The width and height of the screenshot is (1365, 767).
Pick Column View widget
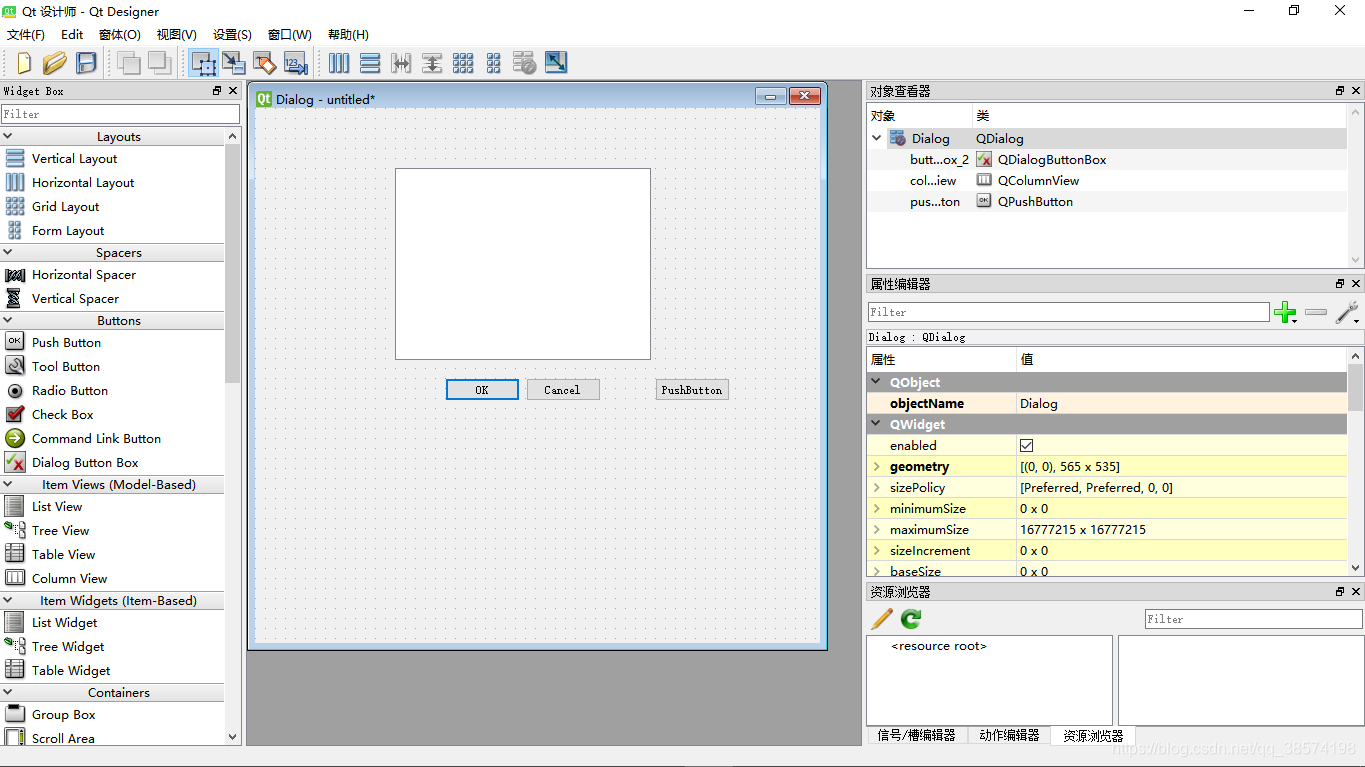click(69, 578)
